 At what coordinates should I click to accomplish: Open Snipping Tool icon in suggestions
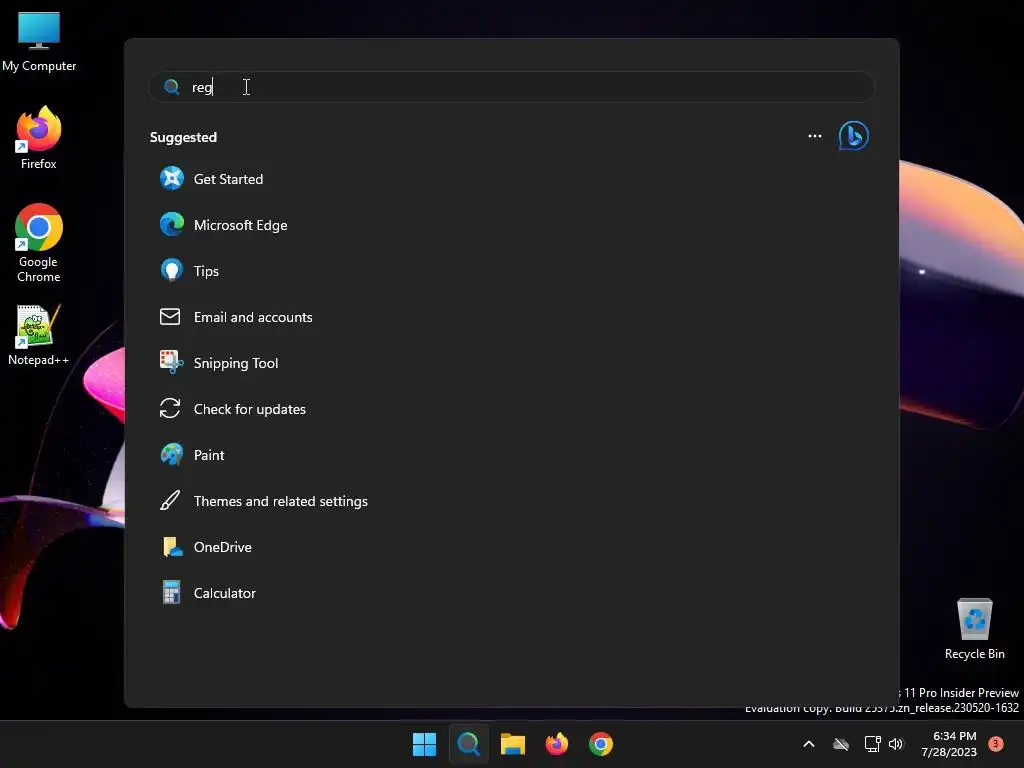172,362
